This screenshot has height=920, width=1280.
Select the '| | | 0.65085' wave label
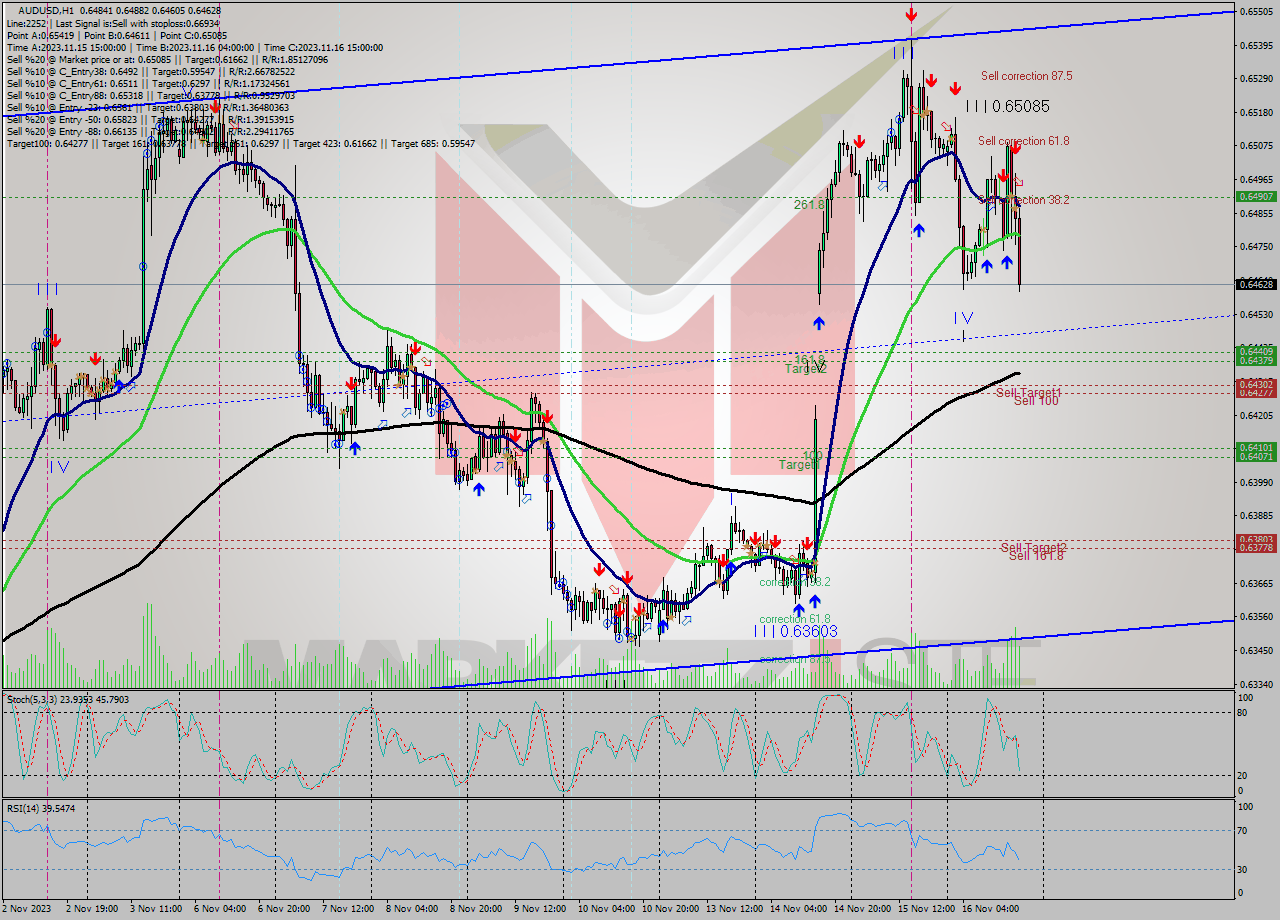[1007, 105]
